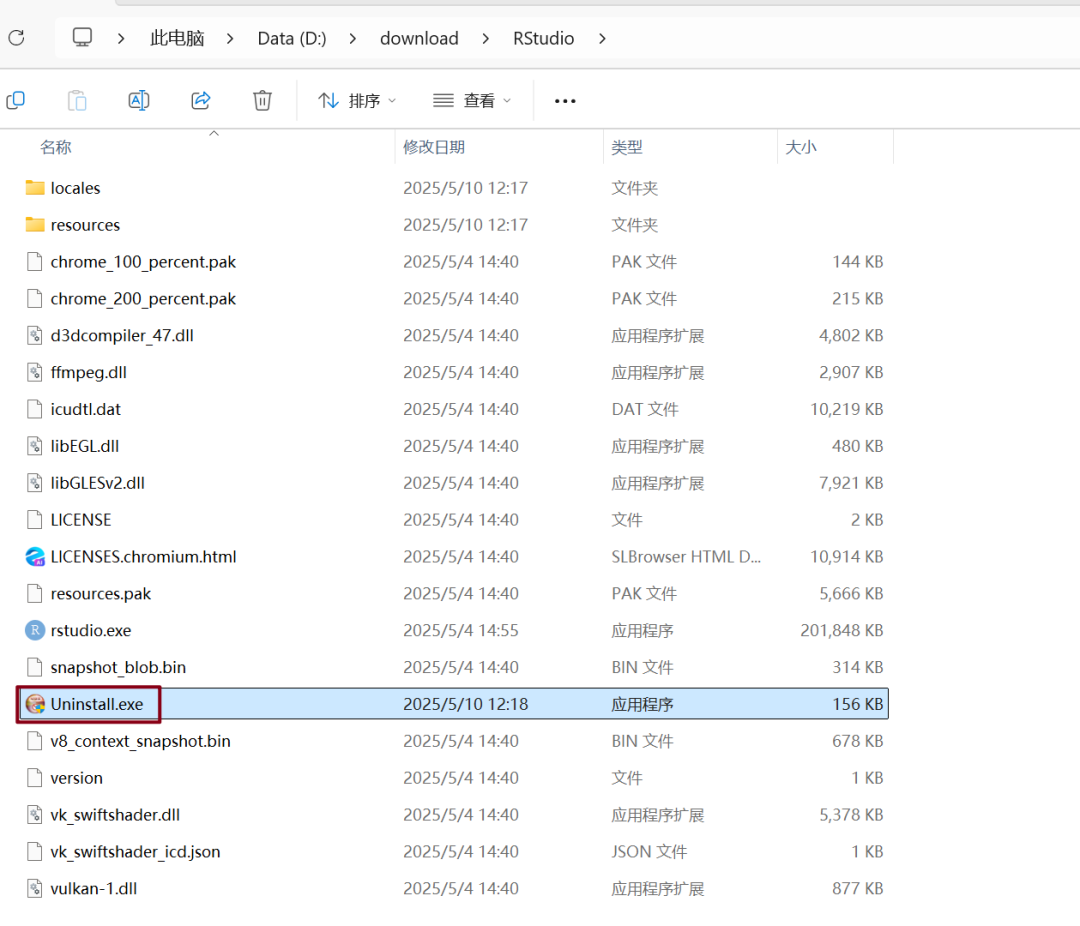Select the Uninstall.exe application icon
Viewport: 1080px width, 926px height.
pyautogui.click(x=35, y=704)
